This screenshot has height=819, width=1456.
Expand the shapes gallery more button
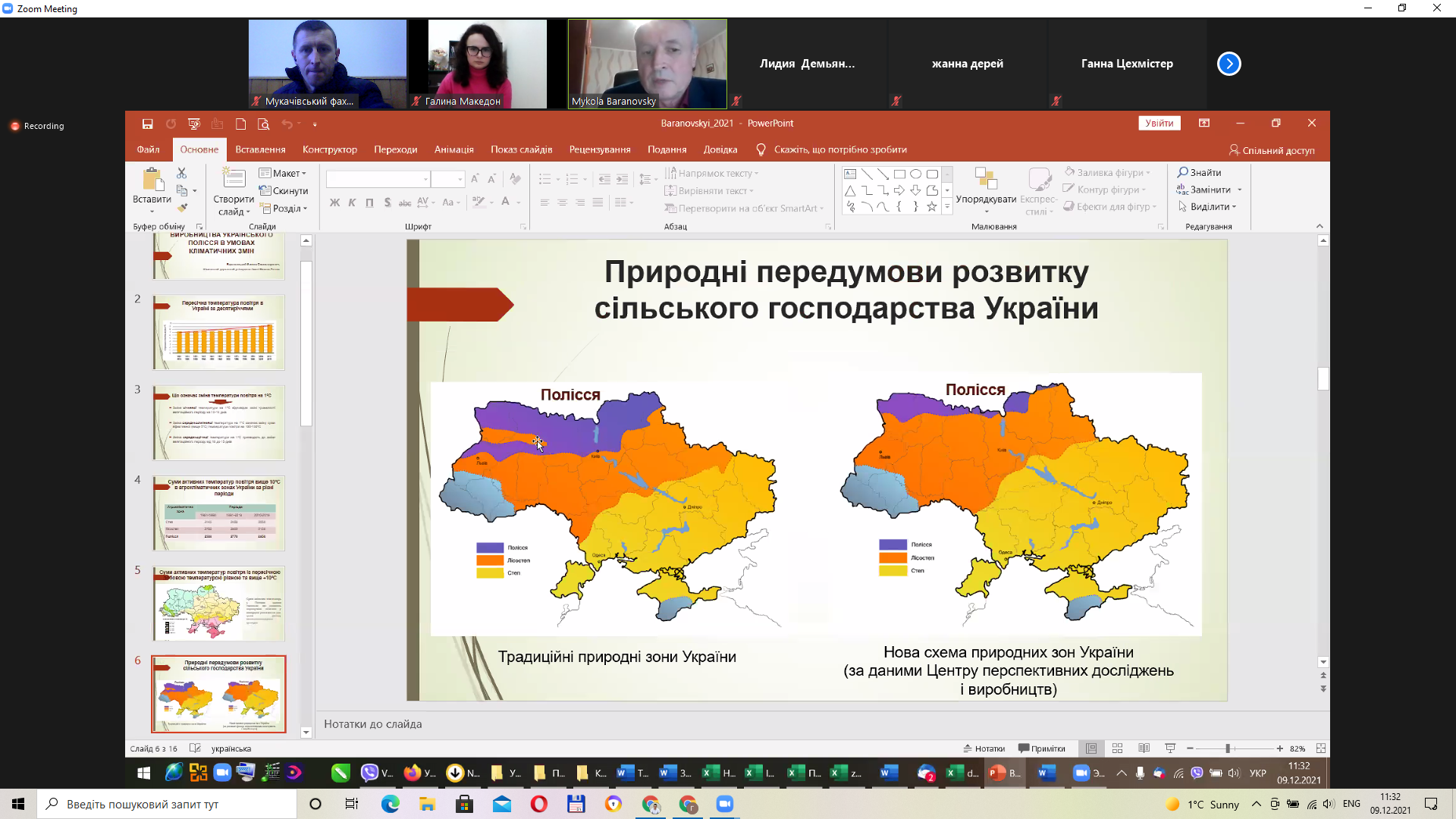pyautogui.click(x=947, y=206)
